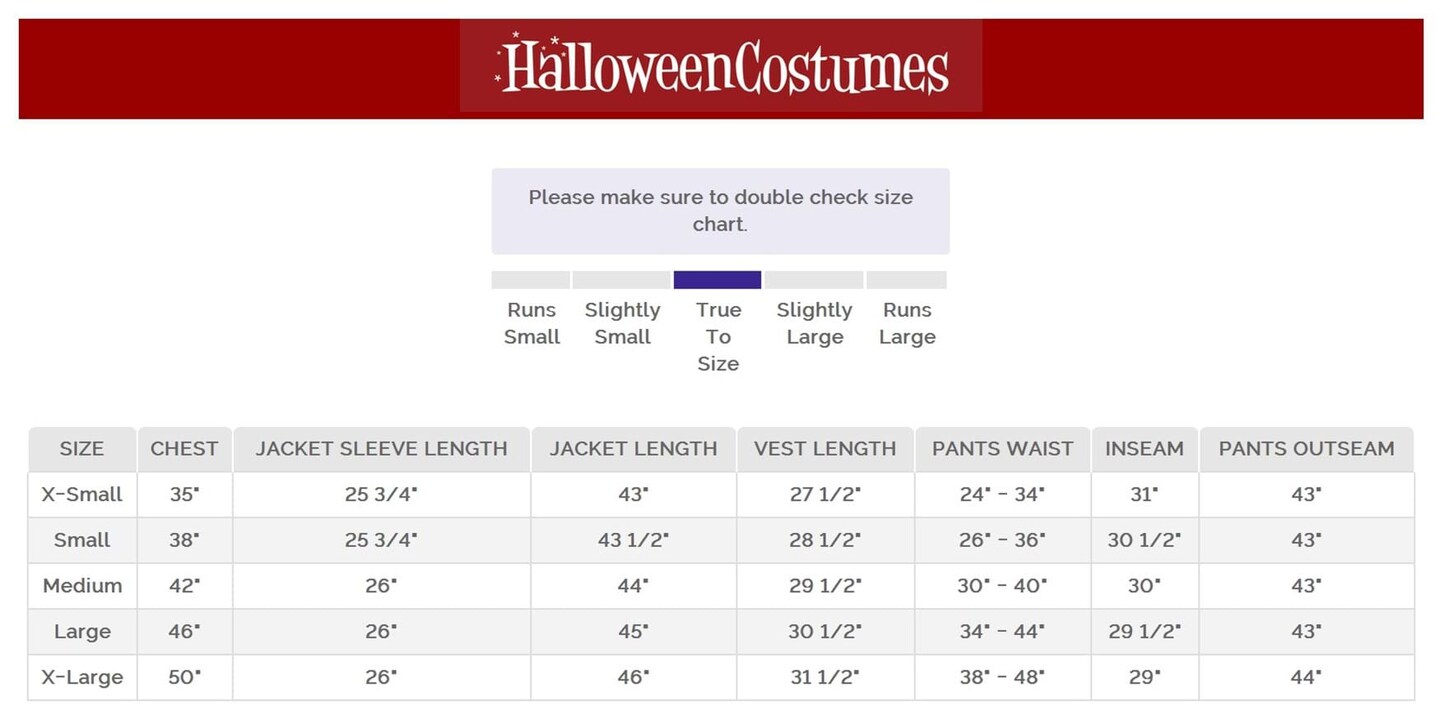Click the Small pants waist 26" - 36" cell

click(1002, 540)
